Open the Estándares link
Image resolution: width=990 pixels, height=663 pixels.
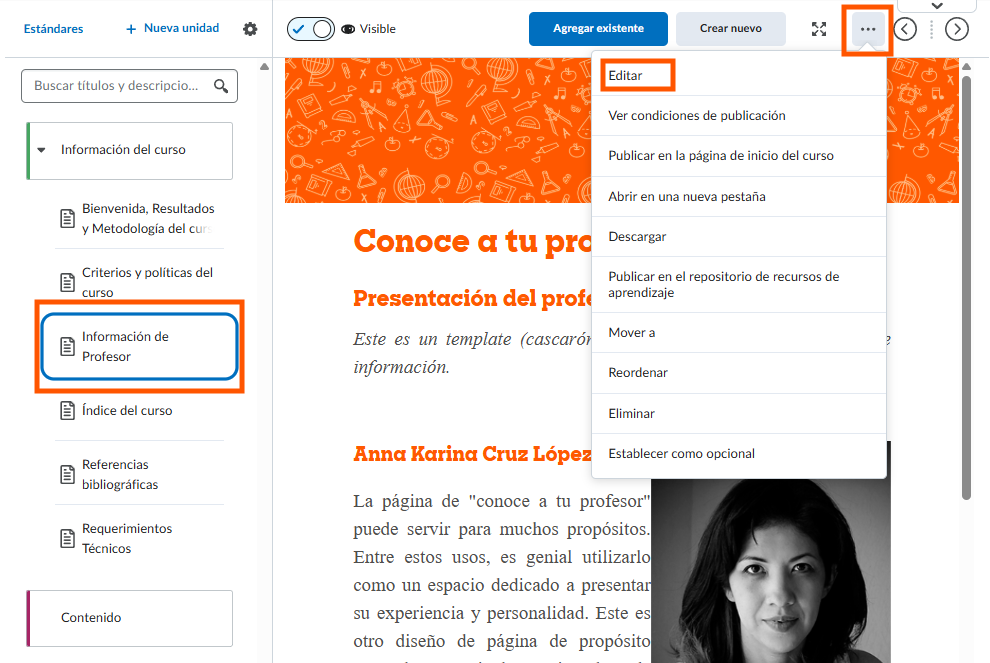(x=54, y=29)
